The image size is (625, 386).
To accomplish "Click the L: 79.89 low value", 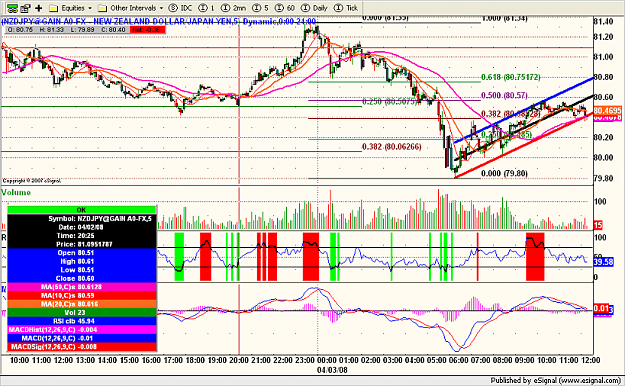I will coord(82,30).
